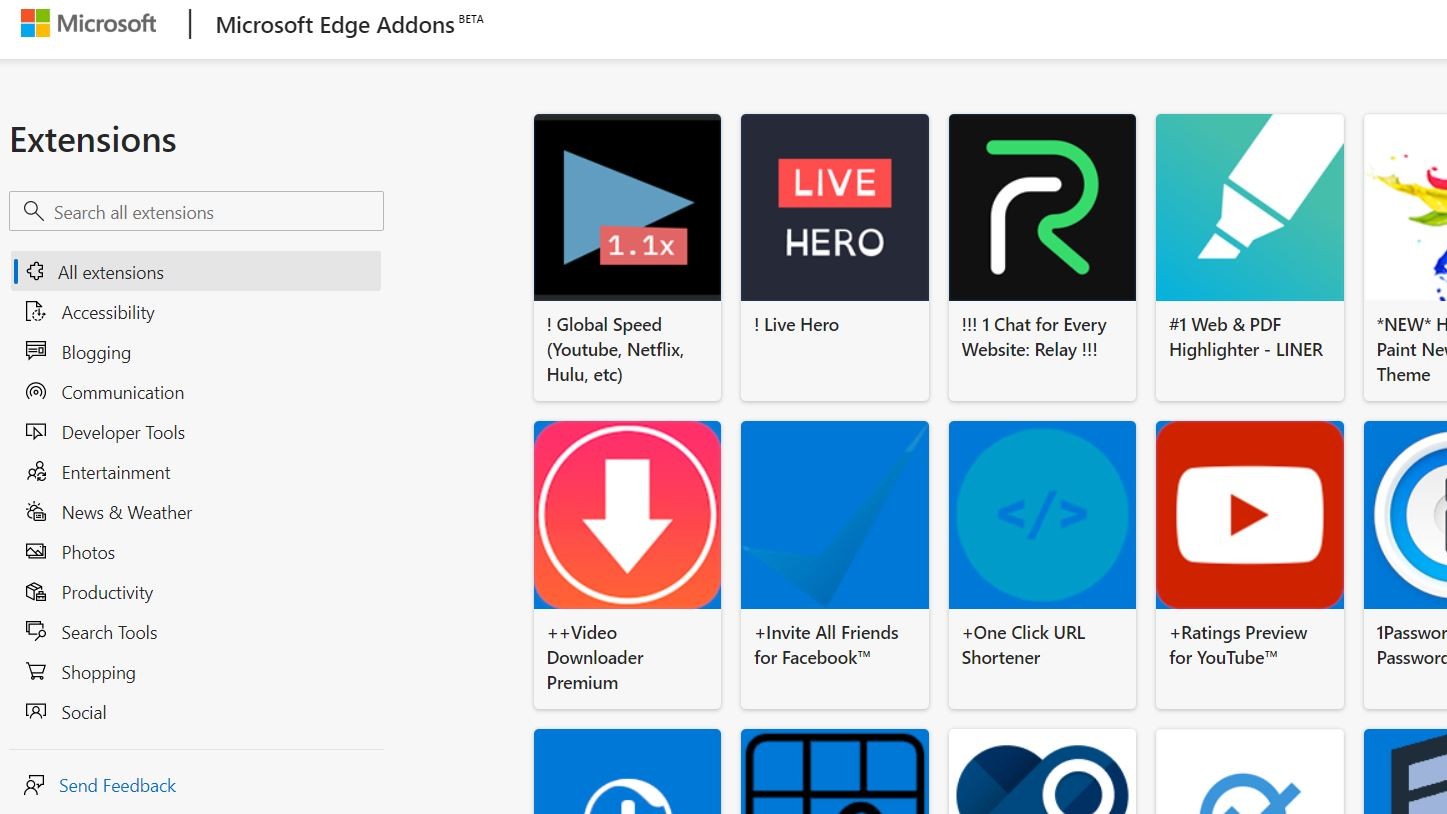Viewport: 1447px width, 814px height.
Task: Click the Send Feedback person icon
Action: coord(34,785)
